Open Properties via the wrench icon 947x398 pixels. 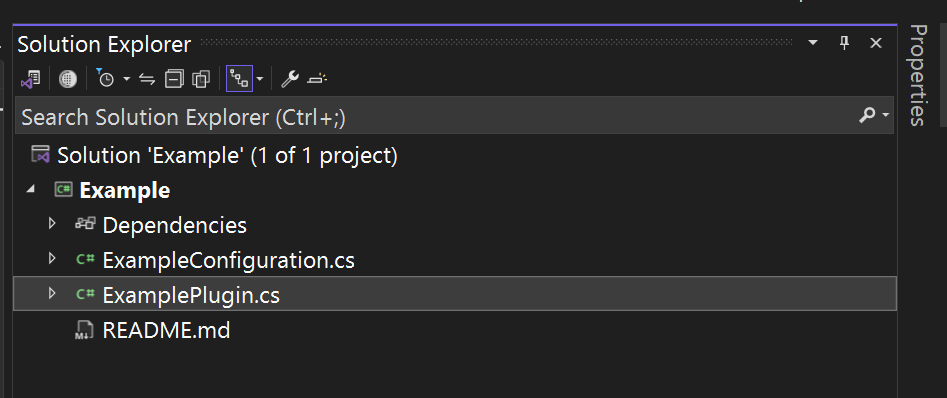(290, 79)
